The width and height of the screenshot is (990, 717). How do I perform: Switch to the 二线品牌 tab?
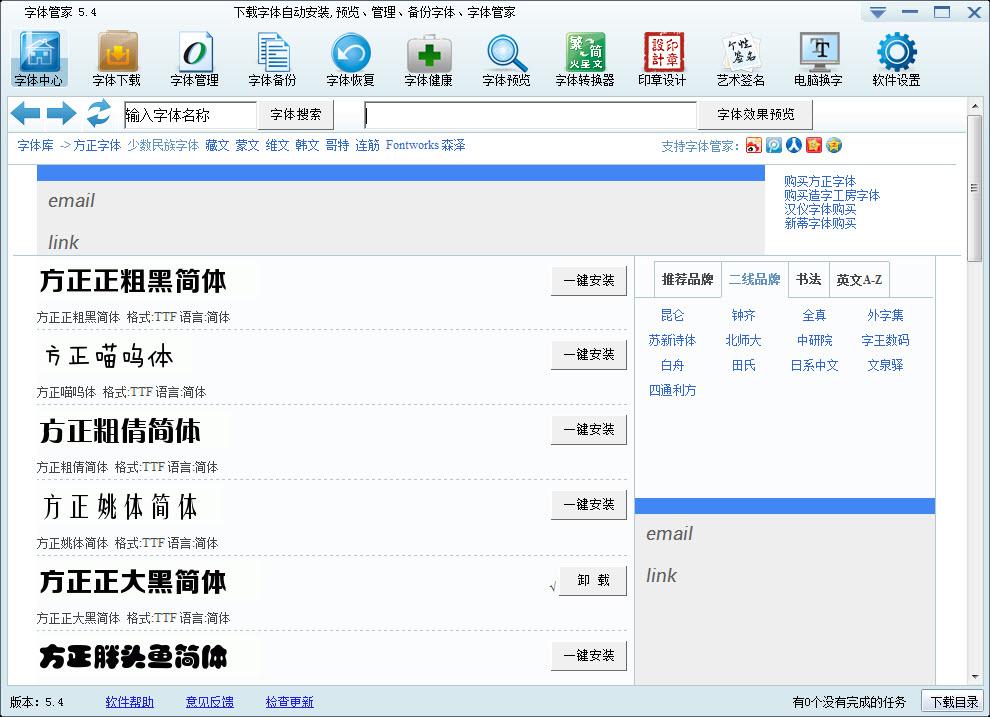pyautogui.click(x=754, y=279)
